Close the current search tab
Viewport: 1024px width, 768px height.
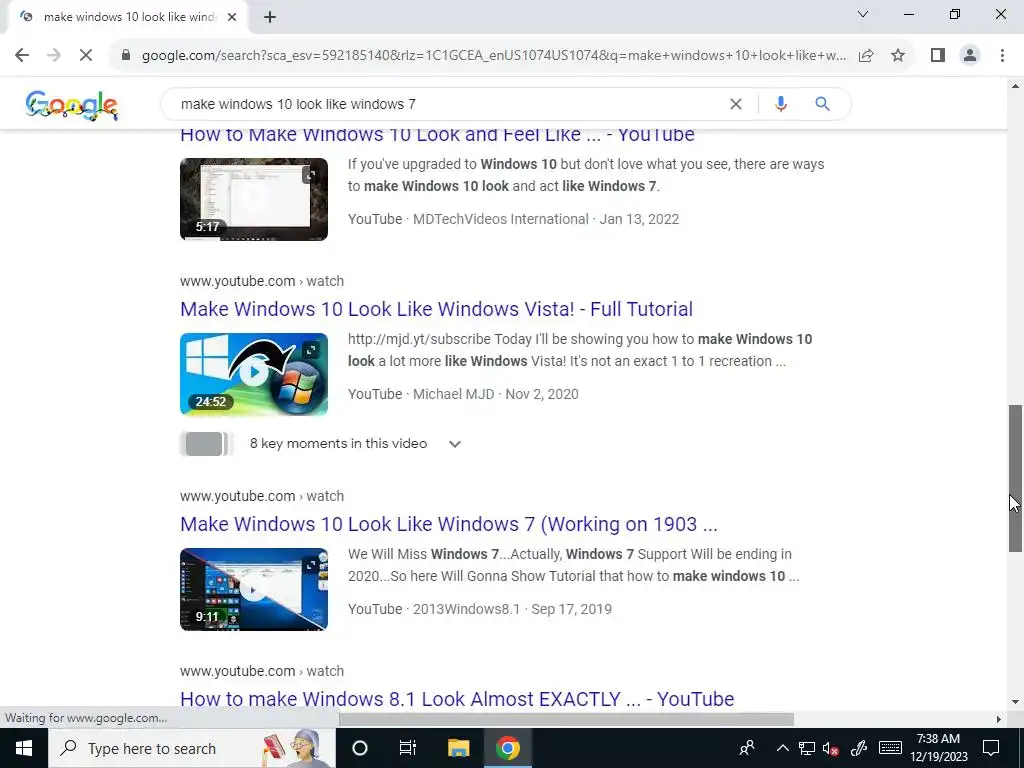232,17
